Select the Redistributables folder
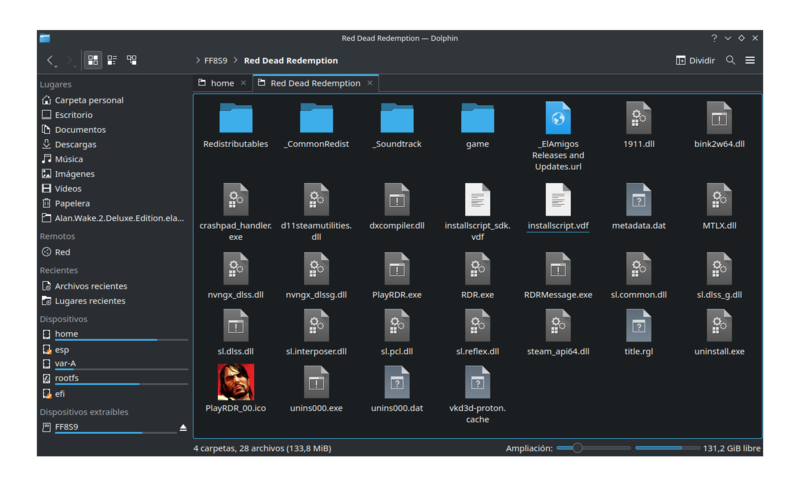 coord(236,126)
